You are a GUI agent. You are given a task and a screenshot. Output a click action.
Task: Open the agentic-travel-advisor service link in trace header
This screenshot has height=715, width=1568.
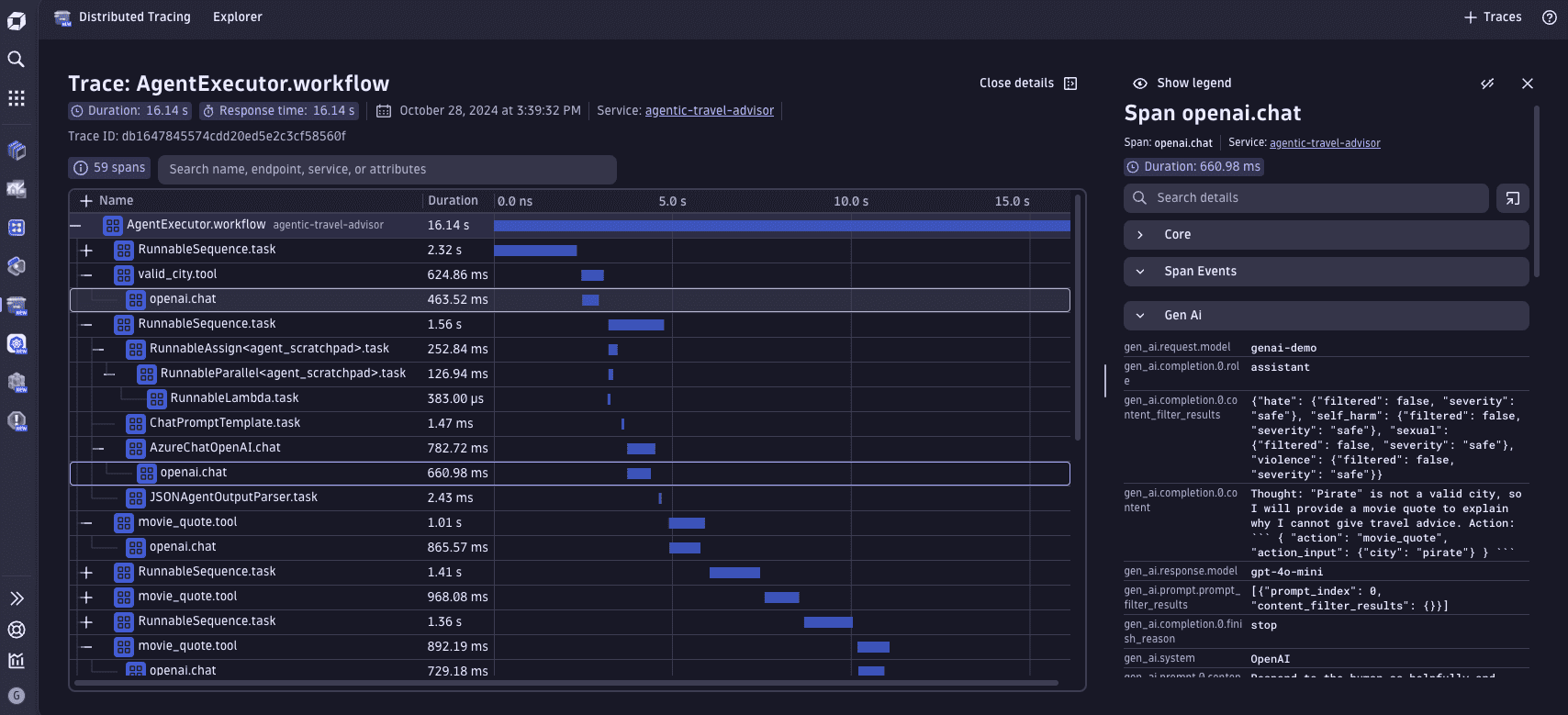coord(709,111)
